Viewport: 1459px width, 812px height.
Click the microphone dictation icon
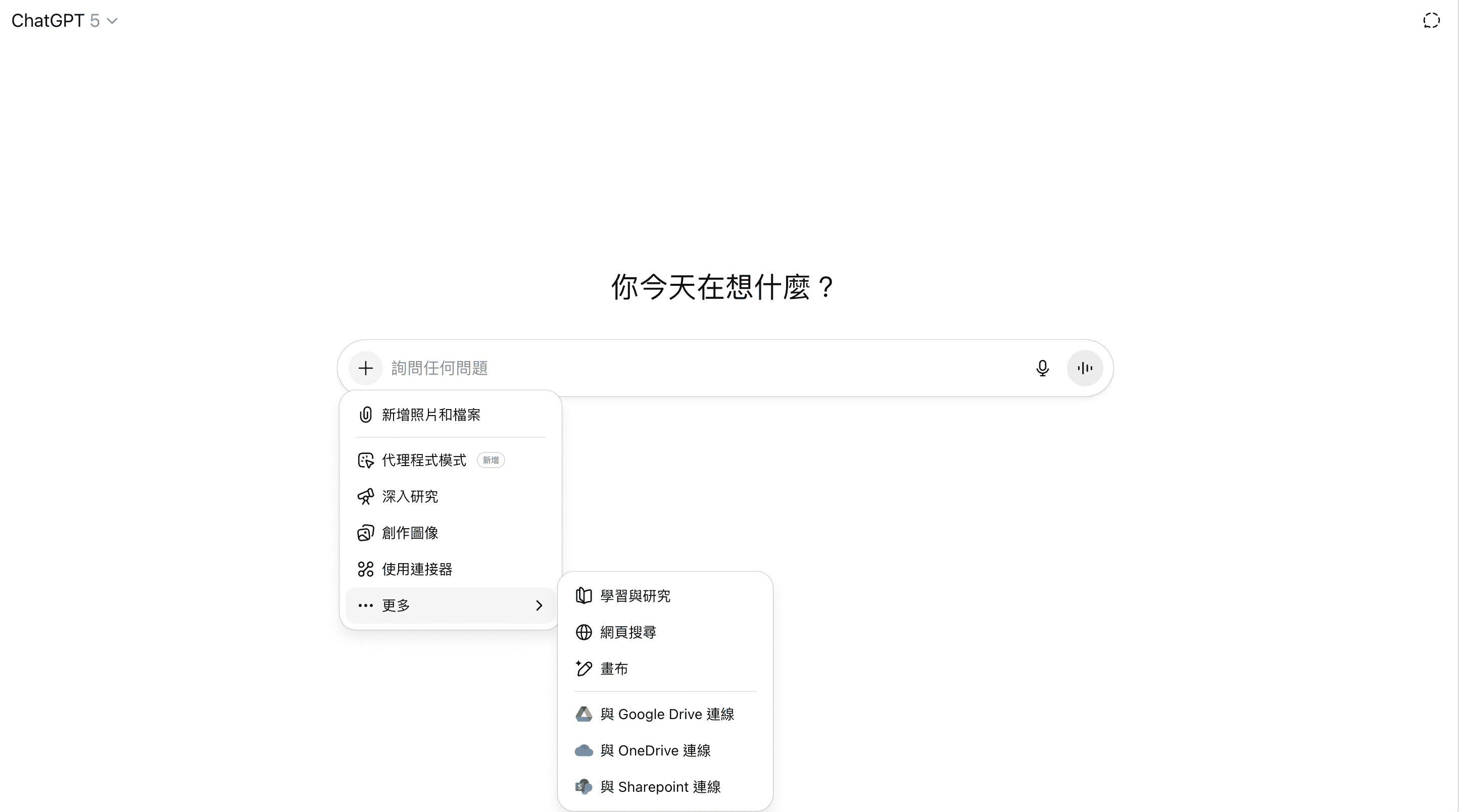(1042, 369)
